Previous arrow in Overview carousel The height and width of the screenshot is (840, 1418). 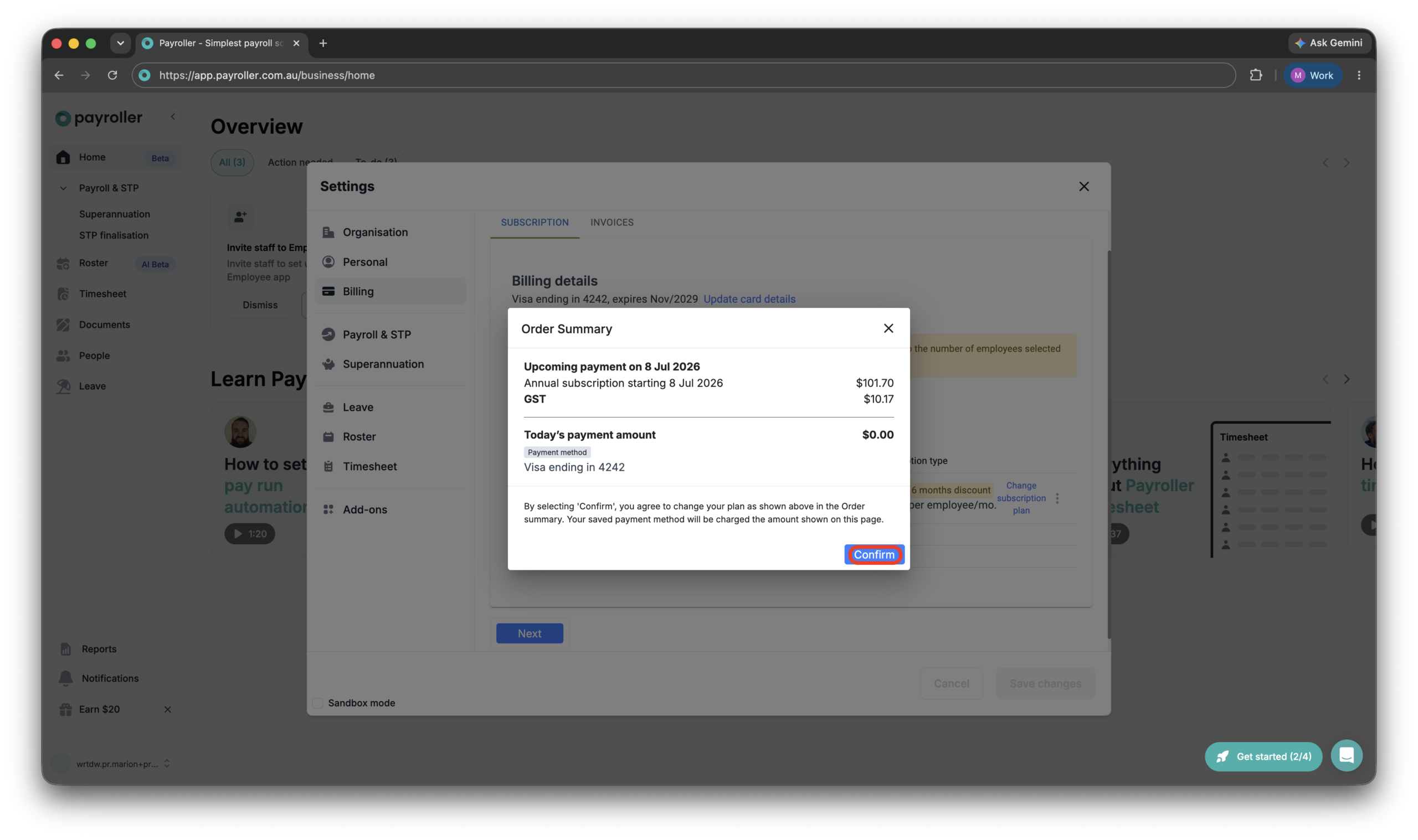coord(1324,163)
